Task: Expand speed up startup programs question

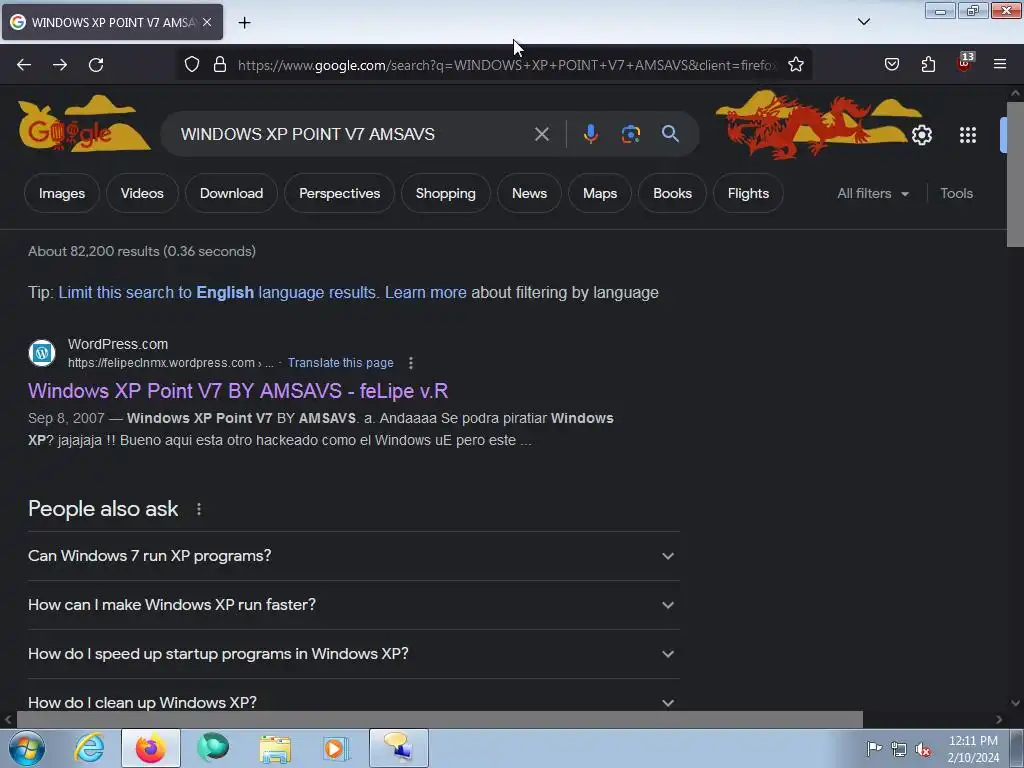Action: point(353,654)
